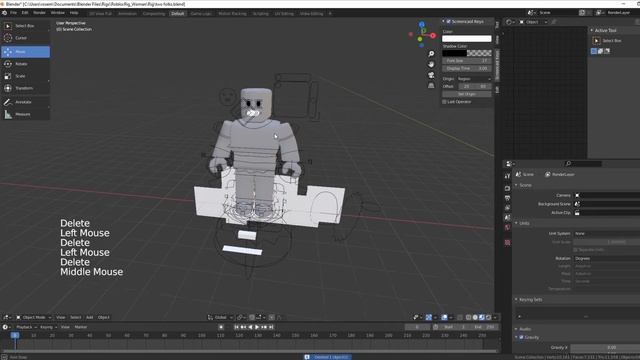
Task: Select the Cursor tool
Action: (25, 38)
